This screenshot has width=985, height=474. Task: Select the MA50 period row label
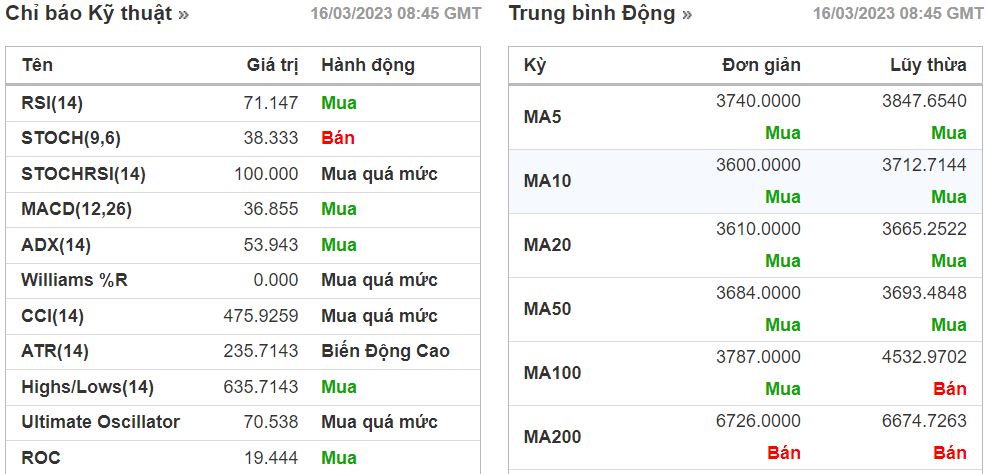547,309
